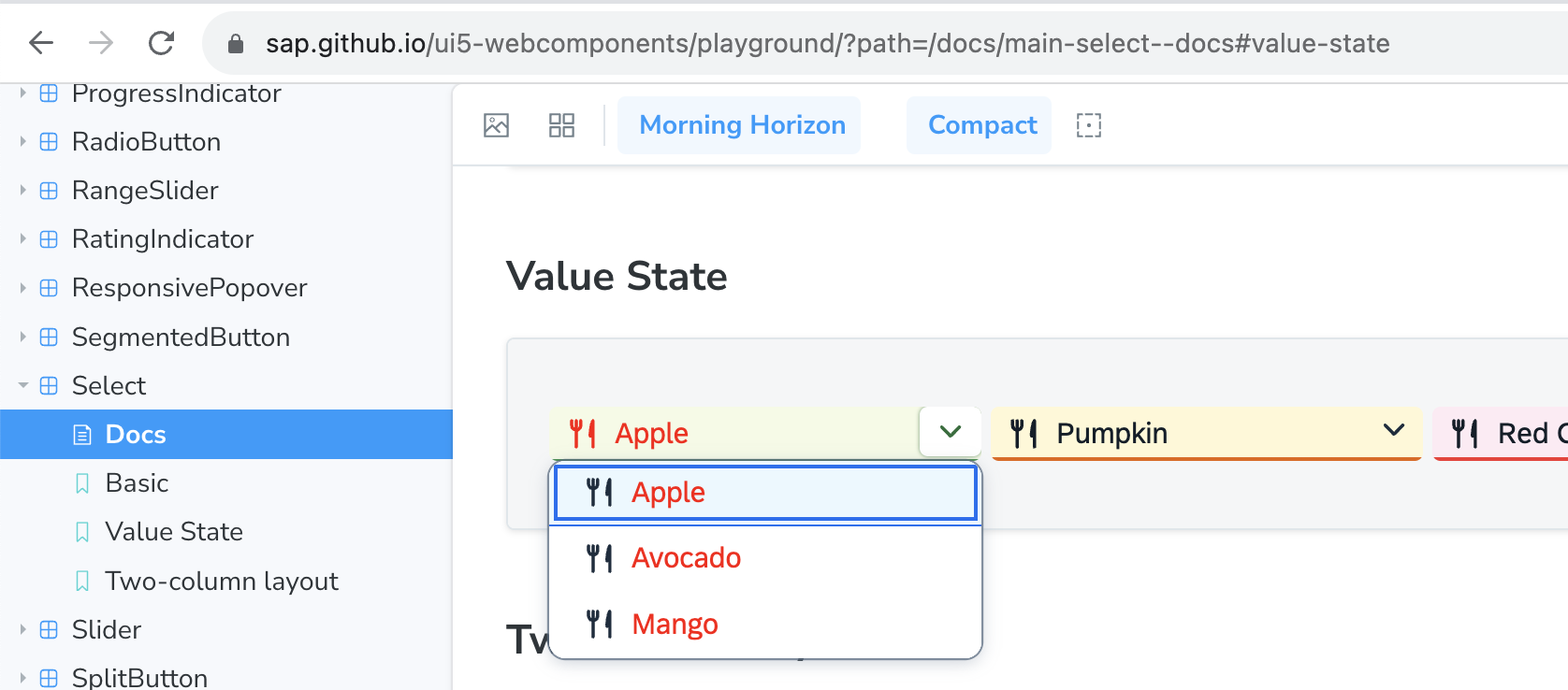Click the browser back arrow
The image size is (1568, 690).
[x=40, y=42]
